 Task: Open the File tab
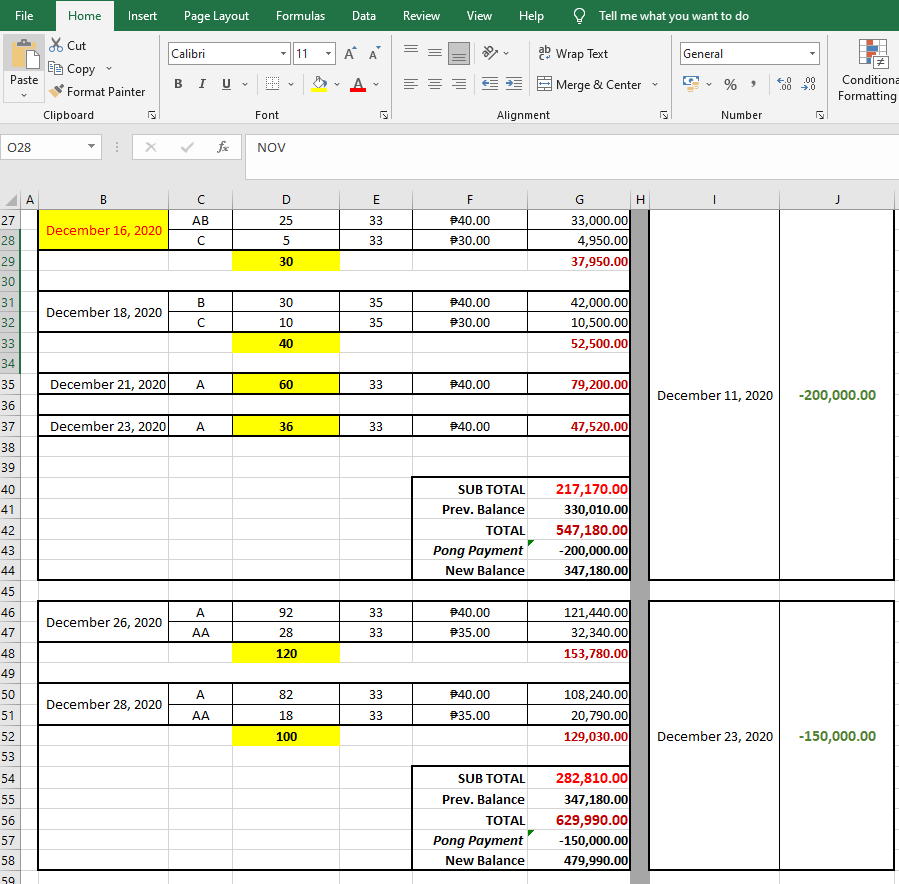[24, 15]
